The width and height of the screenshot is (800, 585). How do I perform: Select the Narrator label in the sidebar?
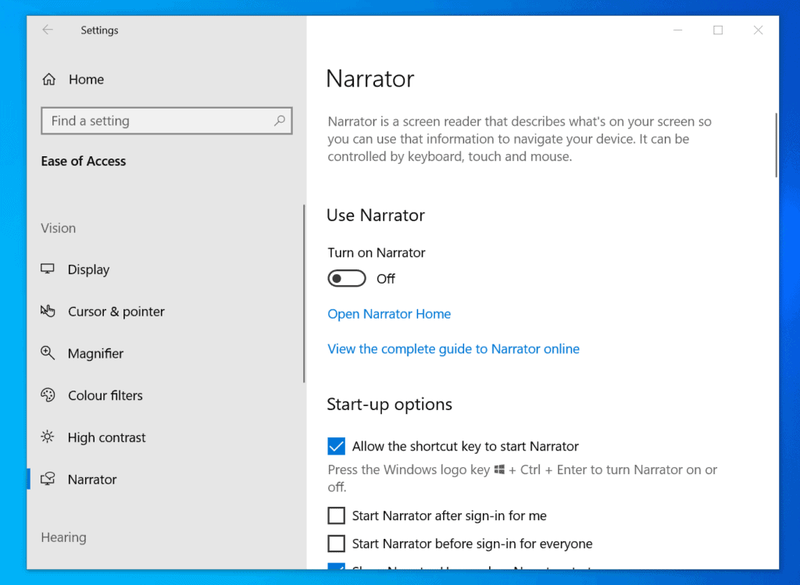coord(92,479)
